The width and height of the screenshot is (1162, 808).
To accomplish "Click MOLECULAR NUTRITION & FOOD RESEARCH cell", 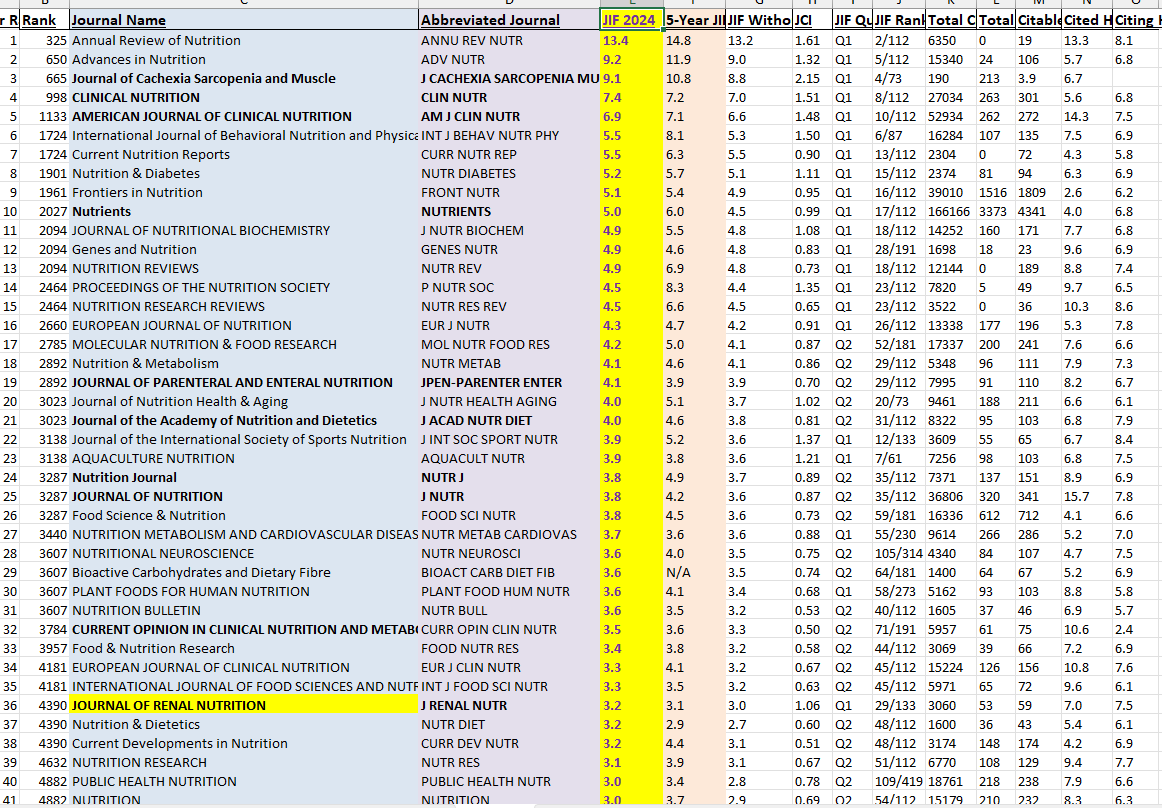I will pos(244,345).
